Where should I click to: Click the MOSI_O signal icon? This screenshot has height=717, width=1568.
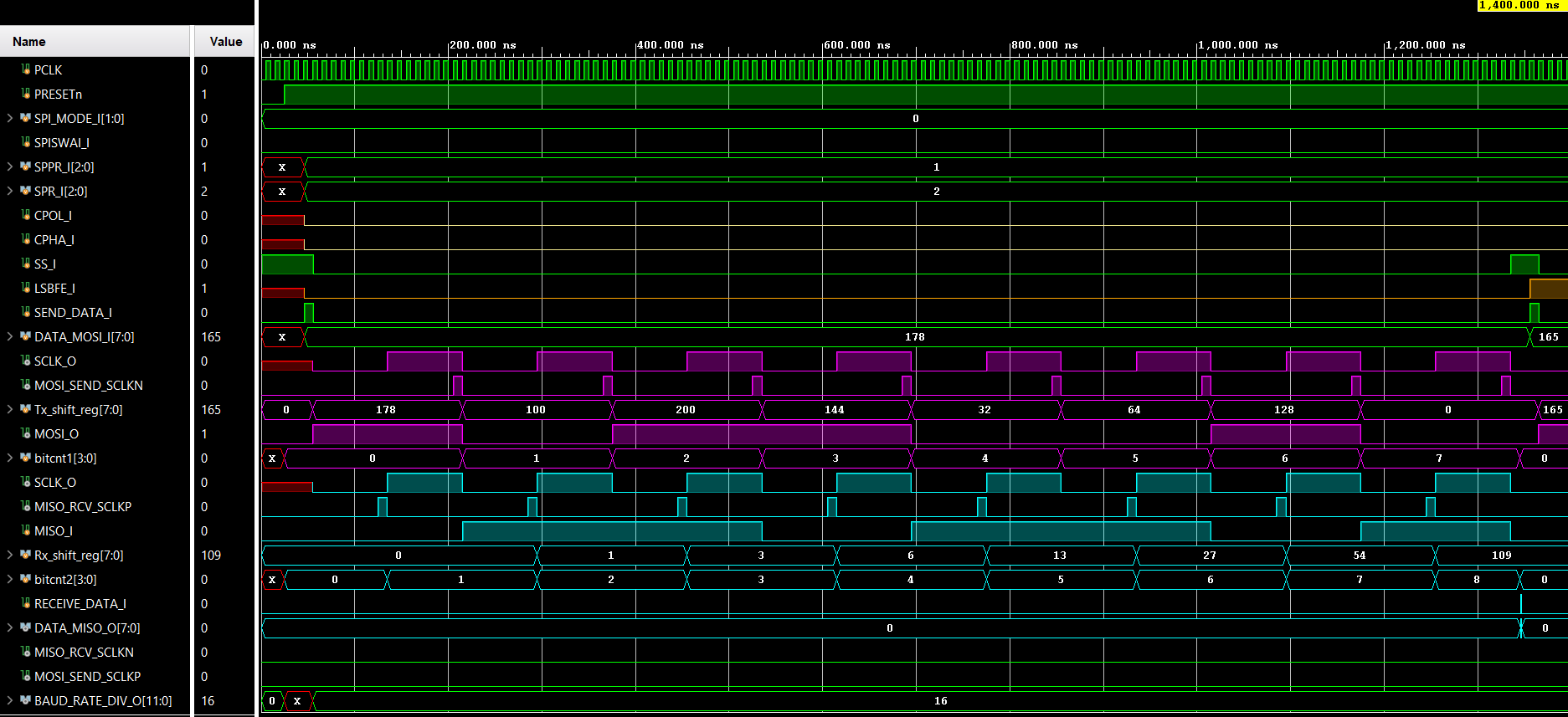[26, 434]
